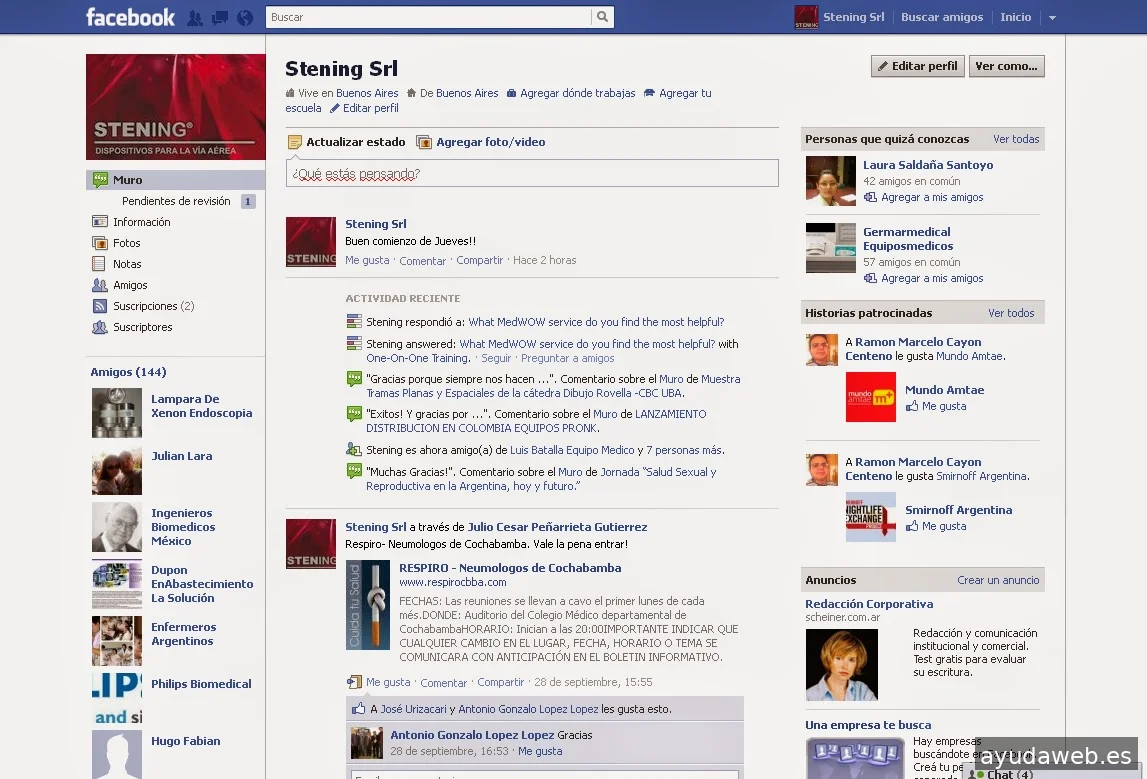Image resolution: width=1147 pixels, height=779 pixels.
Task: Open friend requests icon in top bar
Action: tap(195, 18)
